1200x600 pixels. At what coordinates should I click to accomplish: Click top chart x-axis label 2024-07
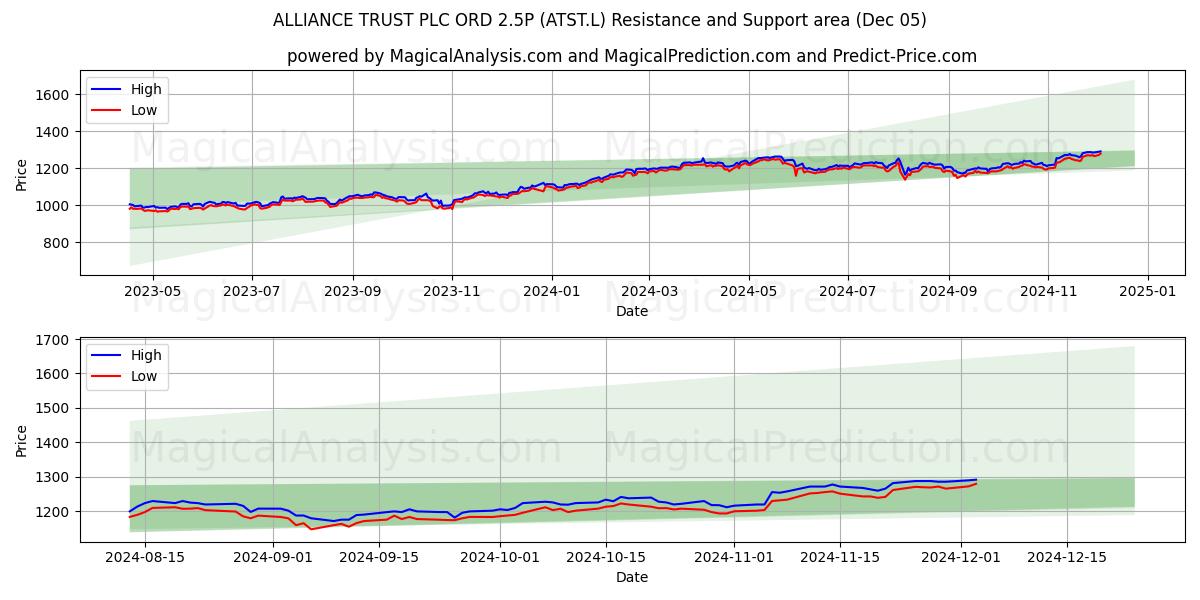pos(848,293)
